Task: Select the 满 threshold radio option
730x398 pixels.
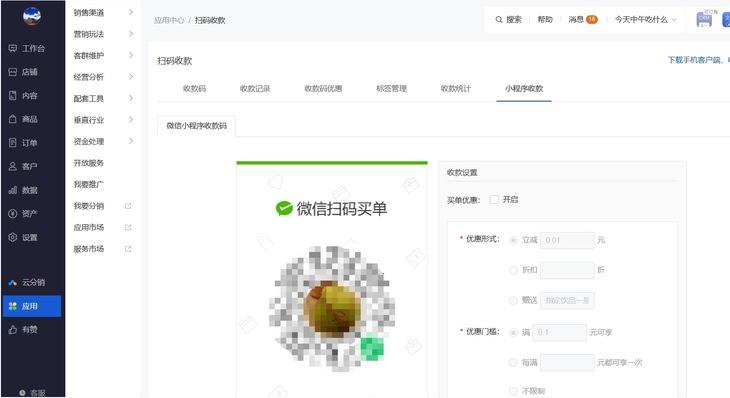Action: point(513,332)
